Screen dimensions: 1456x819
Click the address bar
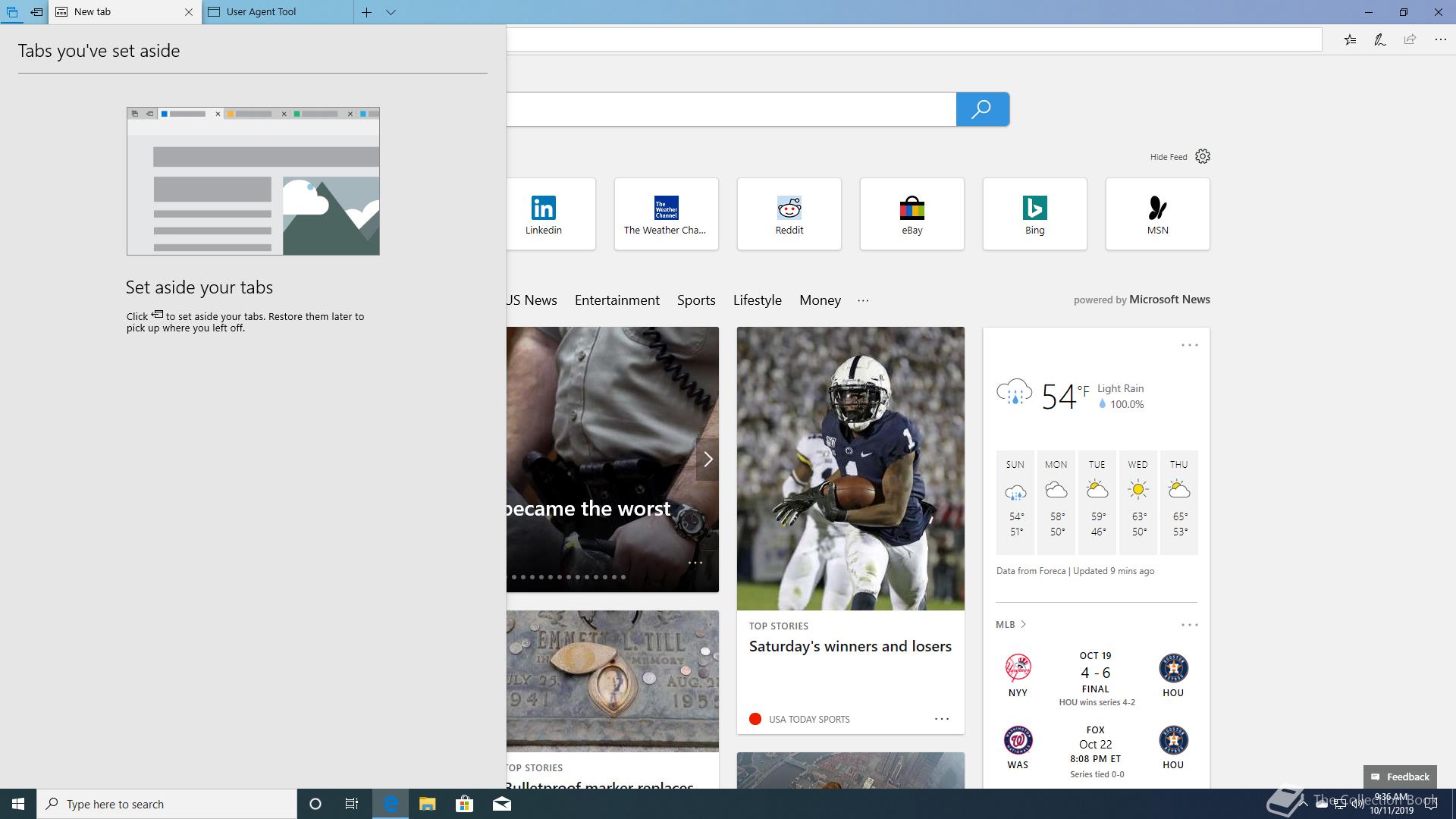914,39
